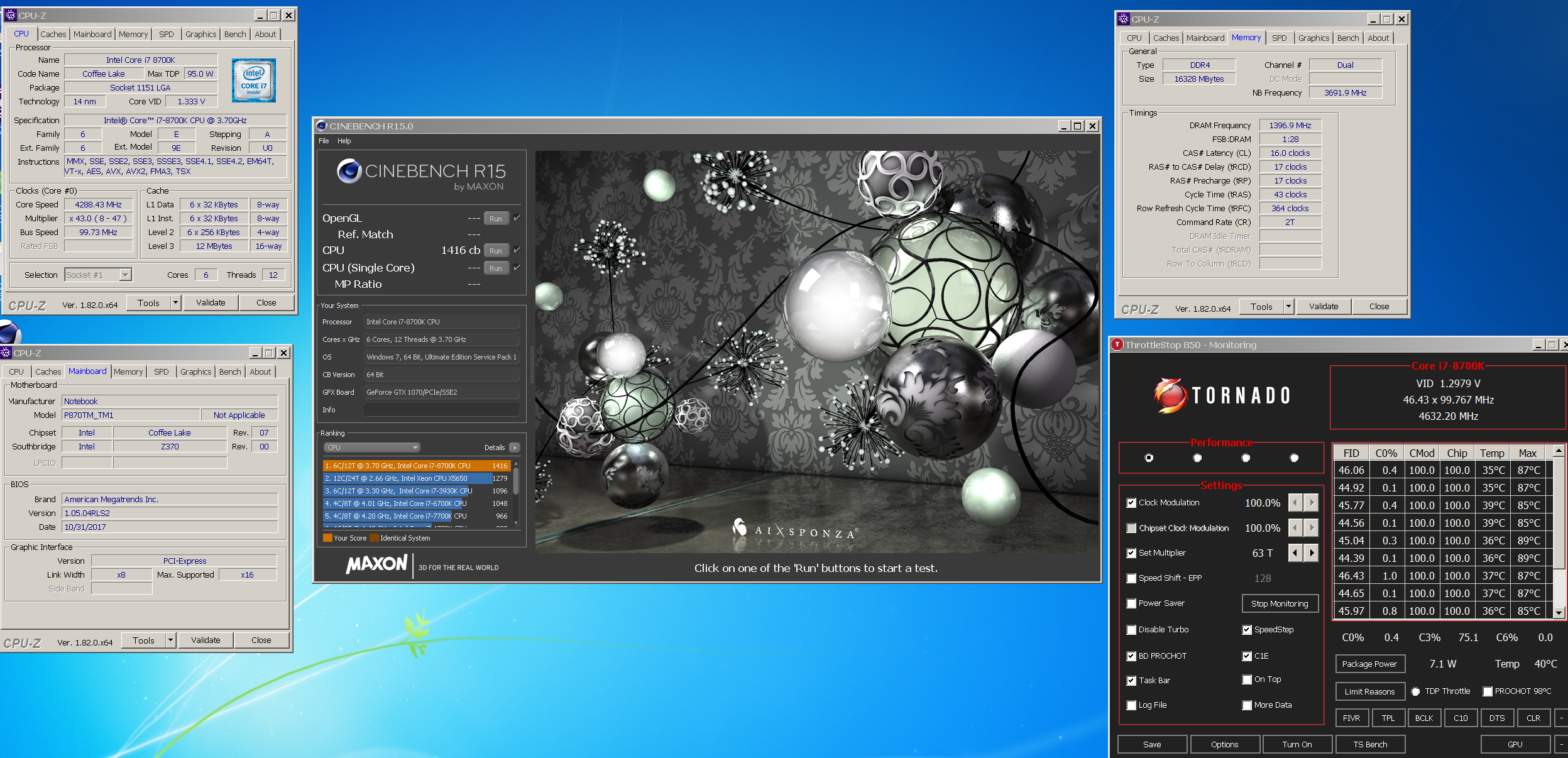Click the Tornado logo in ThrottleStop

1223,395
